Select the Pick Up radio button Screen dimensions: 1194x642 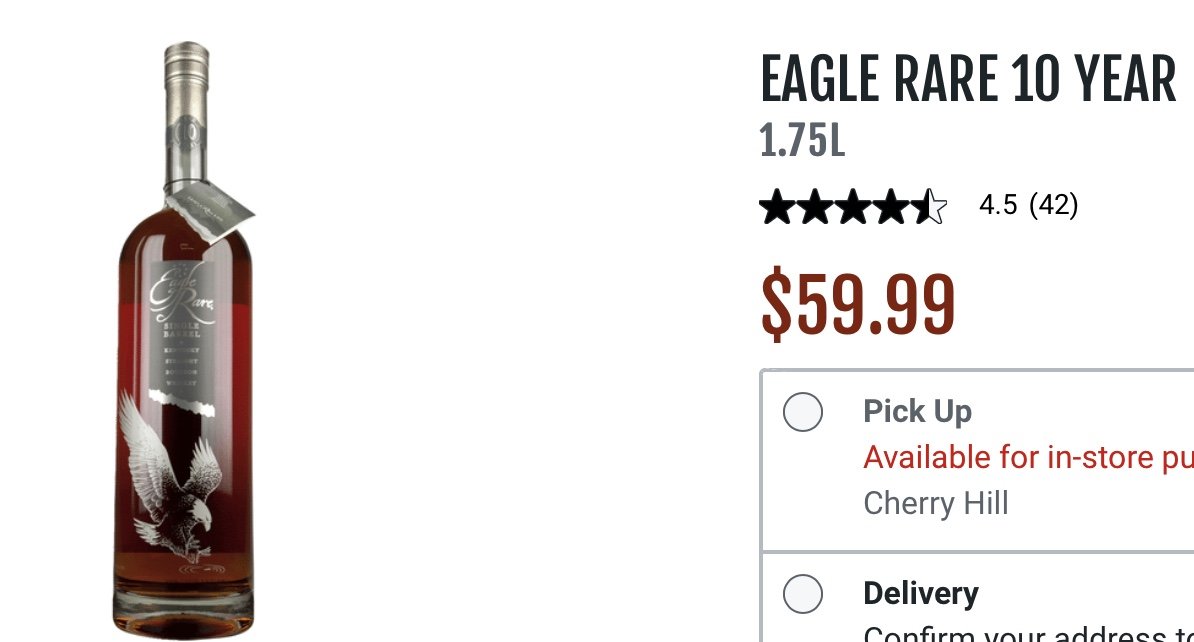pos(803,412)
